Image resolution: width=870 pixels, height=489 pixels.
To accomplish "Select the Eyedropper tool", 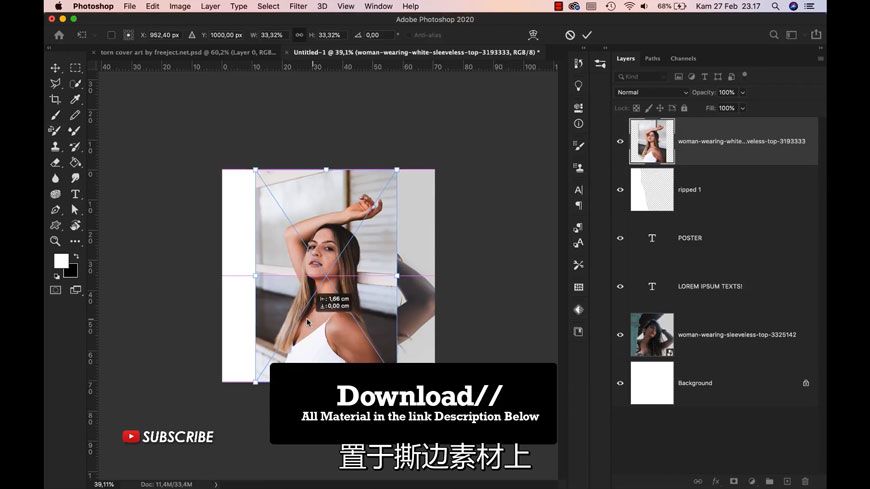I will pyautogui.click(x=75, y=99).
